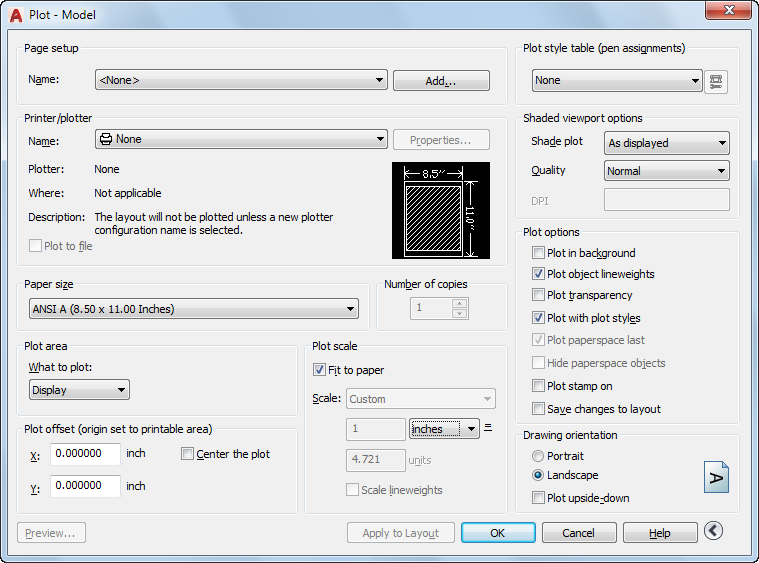759x563 pixels.
Task: Enable the Plot in background checkbox
Action: coord(539,254)
